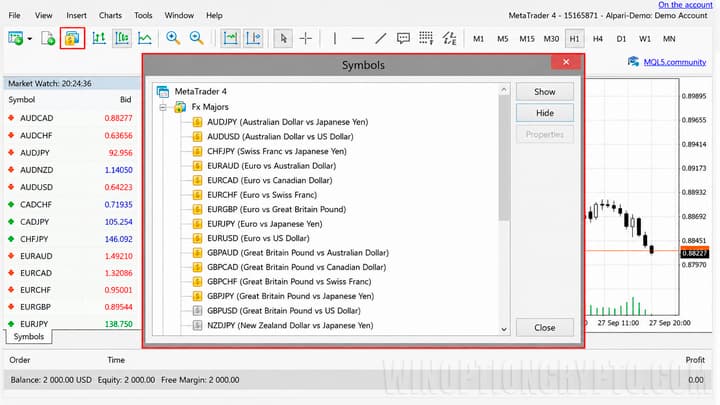The width and height of the screenshot is (720, 405).
Task: Draw a vertical line tool
Action: pos(335,39)
